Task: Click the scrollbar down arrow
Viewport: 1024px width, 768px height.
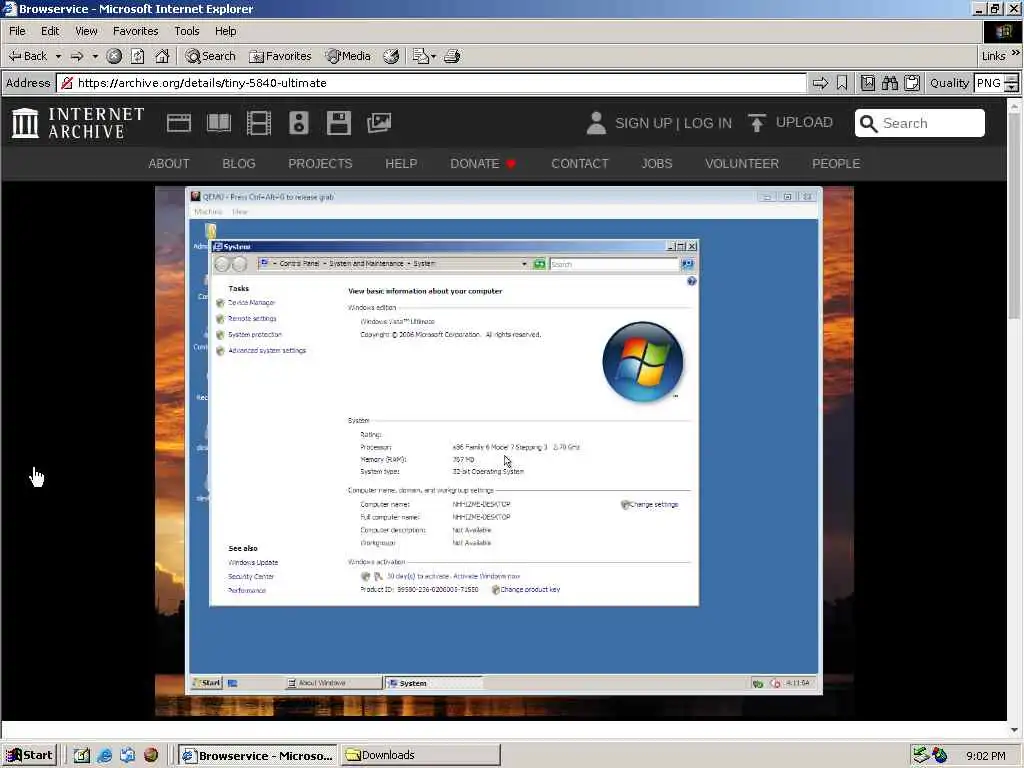Action: [1014, 730]
